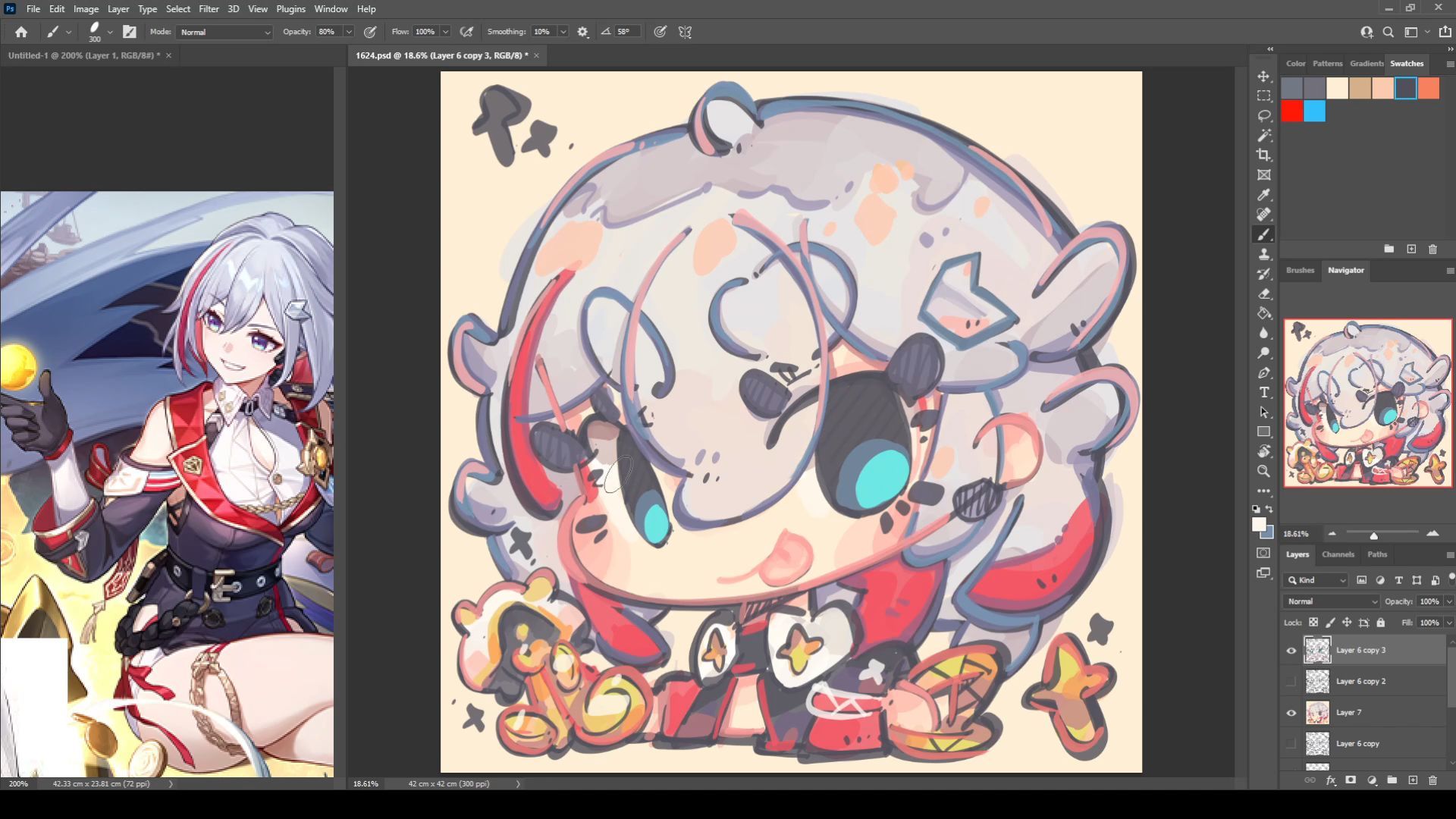Hide Layer 7 visibility eye

click(x=1291, y=713)
